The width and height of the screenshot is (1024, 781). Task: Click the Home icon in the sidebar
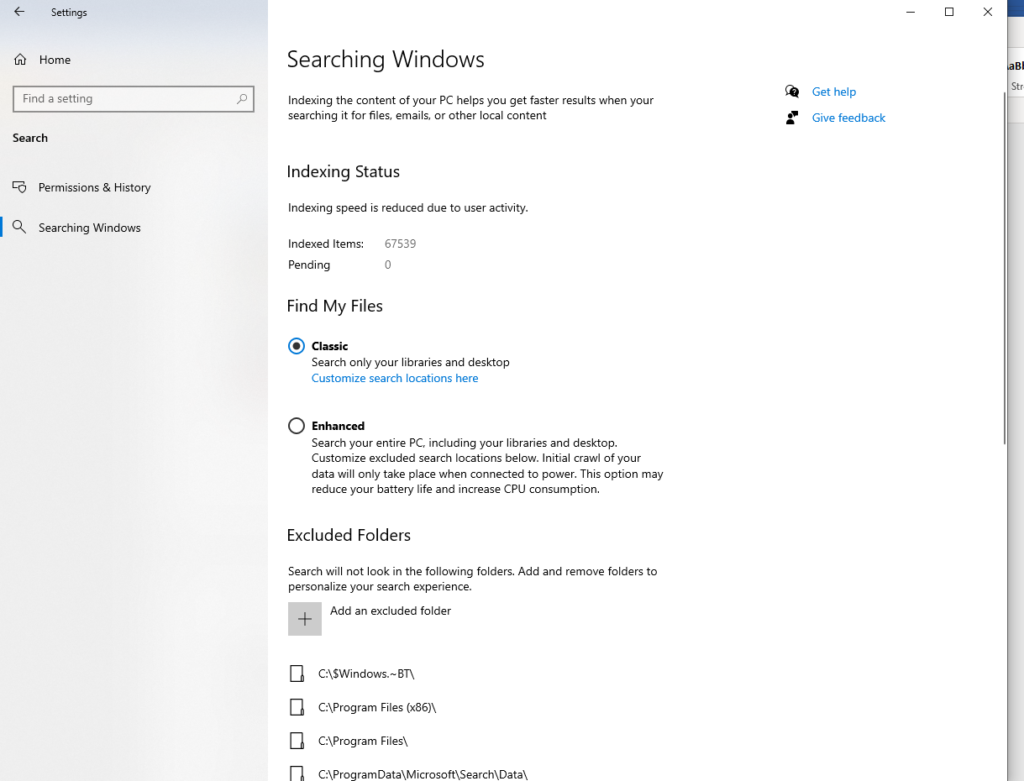click(x=20, y=59)
